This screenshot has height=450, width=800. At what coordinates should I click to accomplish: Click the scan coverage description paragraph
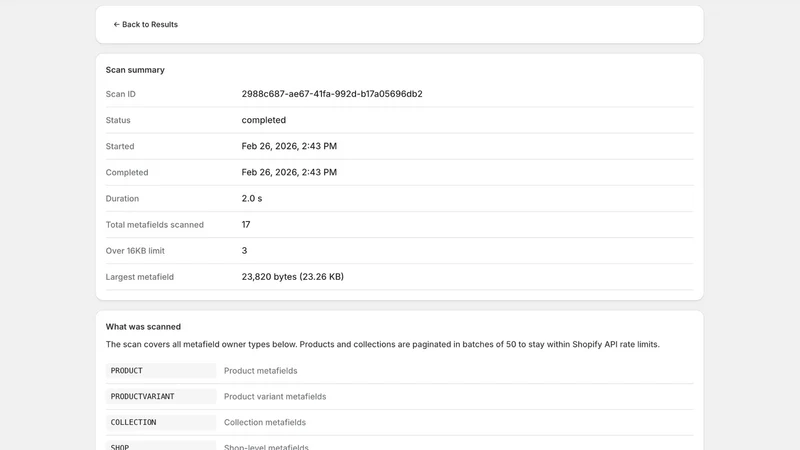click(383, 344)
